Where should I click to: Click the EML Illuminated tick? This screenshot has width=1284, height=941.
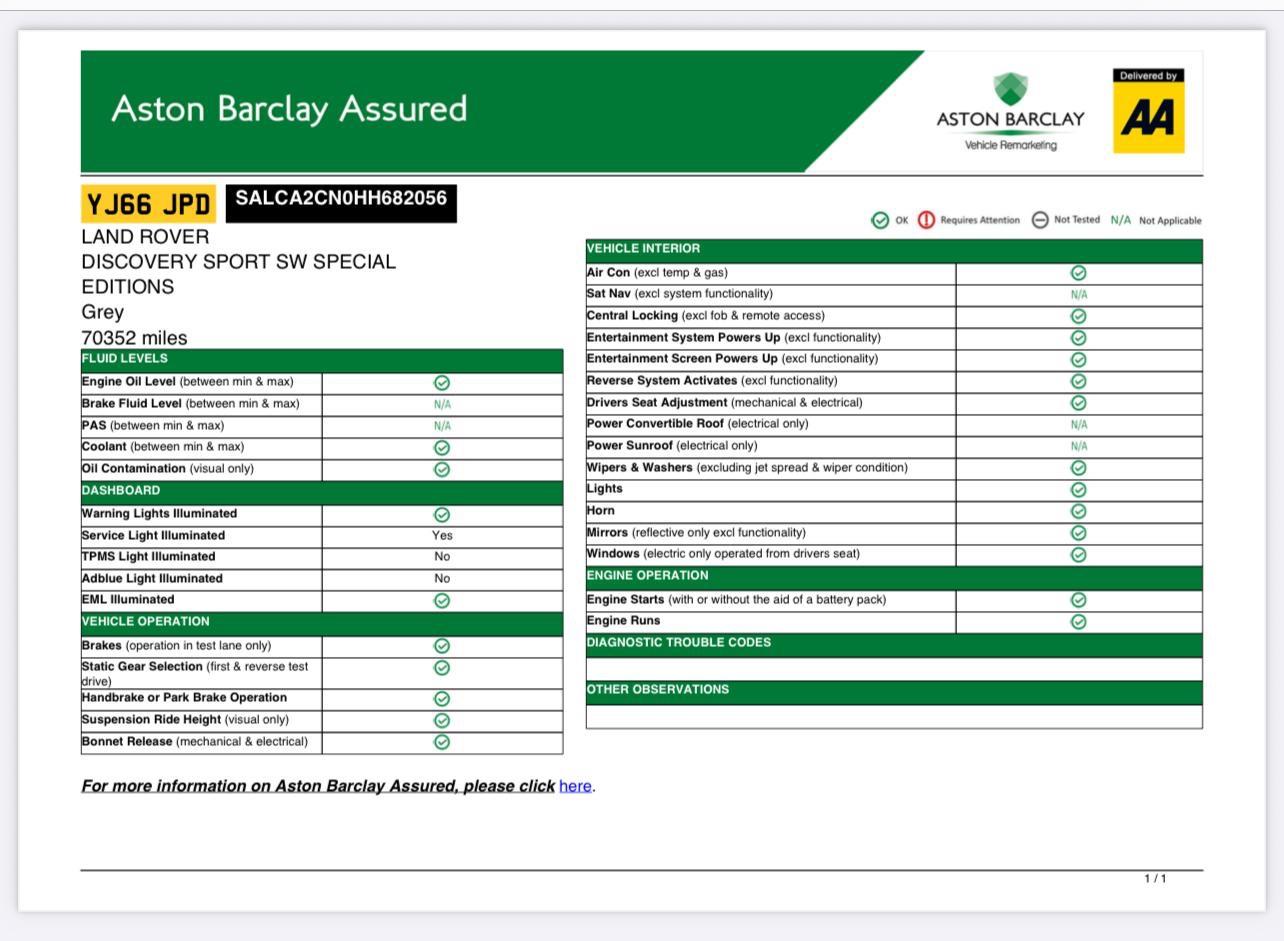tap(442, 601)
